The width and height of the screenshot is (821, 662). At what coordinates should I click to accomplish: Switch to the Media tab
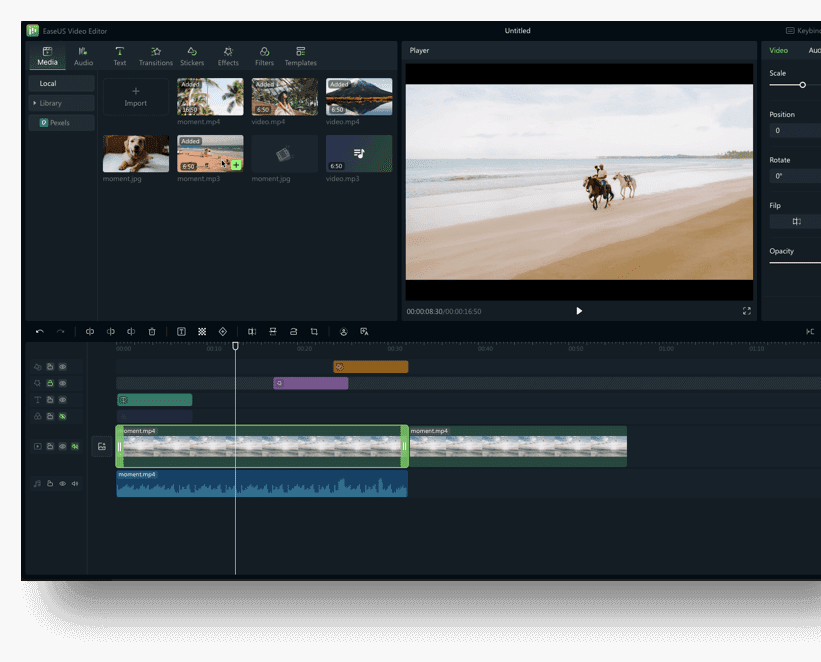(47, 56)
